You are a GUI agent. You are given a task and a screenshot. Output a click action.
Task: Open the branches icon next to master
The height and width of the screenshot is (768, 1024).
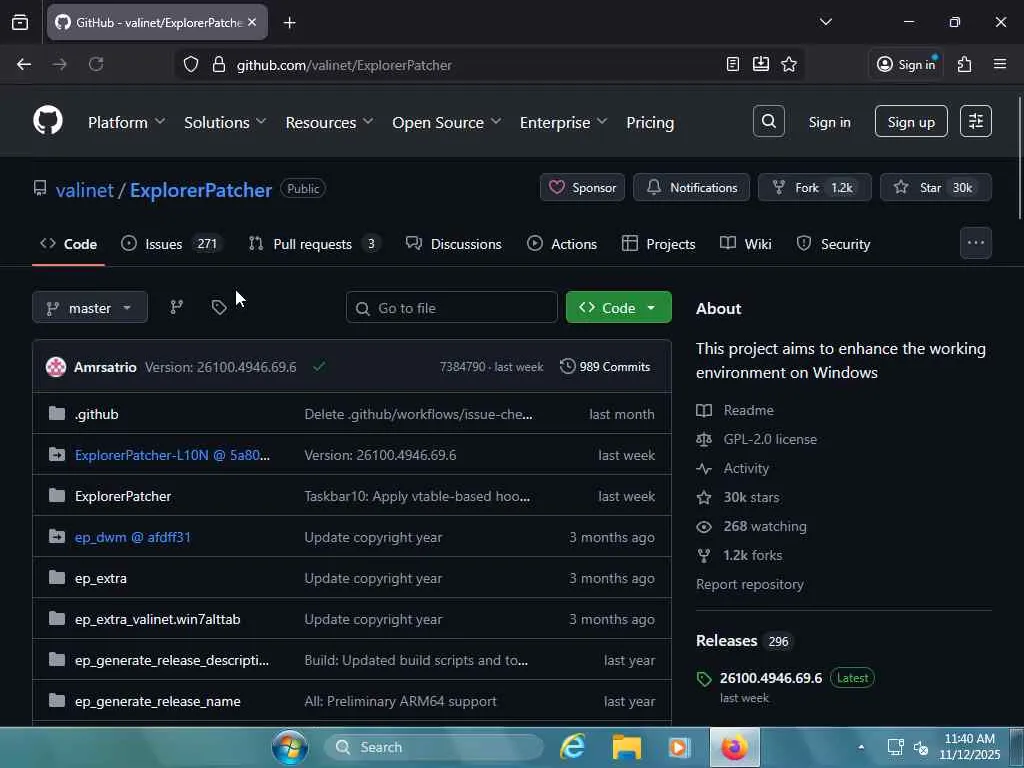[176, 308]
